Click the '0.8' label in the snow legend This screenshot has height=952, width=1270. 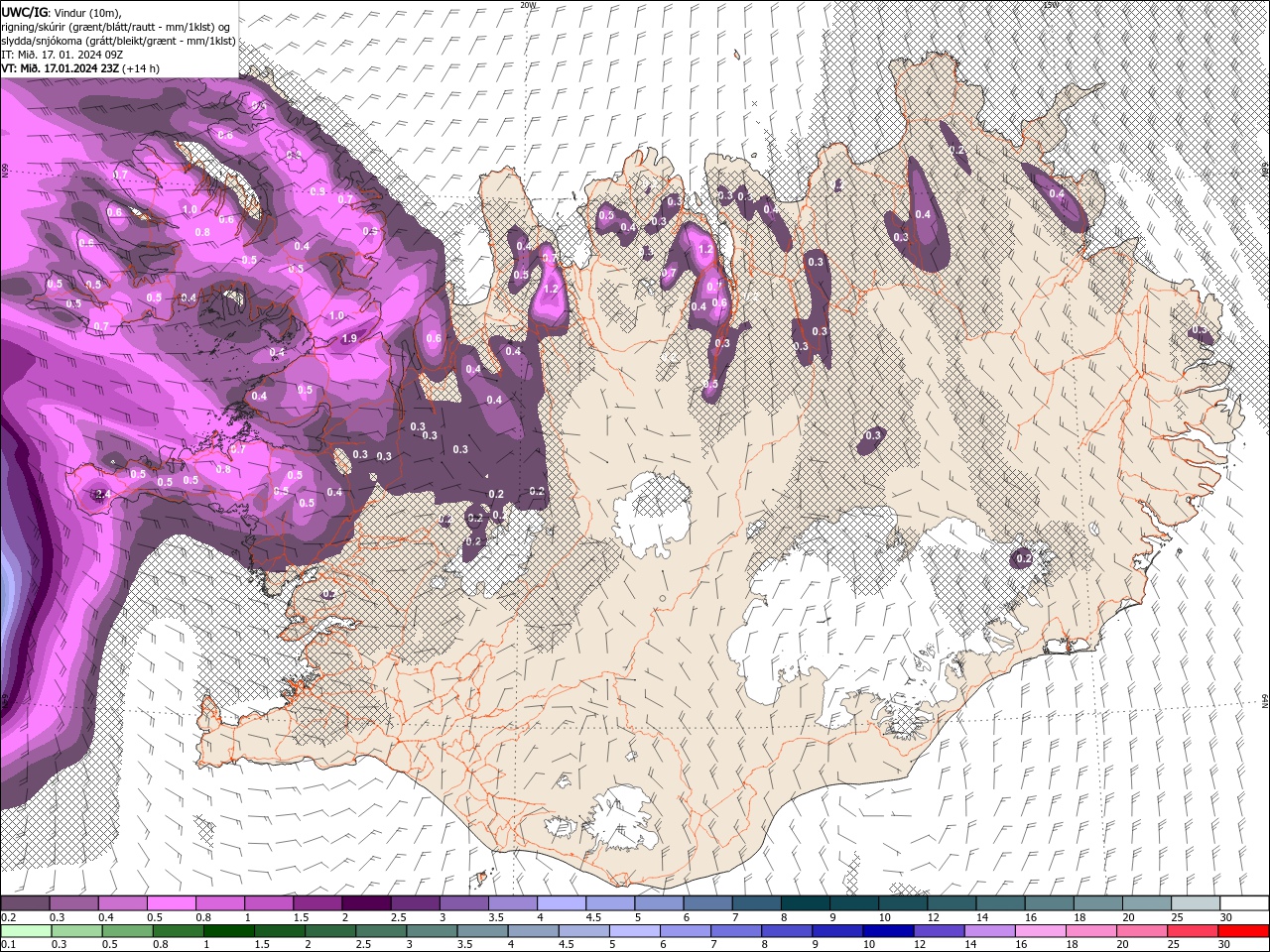(203, 917)
